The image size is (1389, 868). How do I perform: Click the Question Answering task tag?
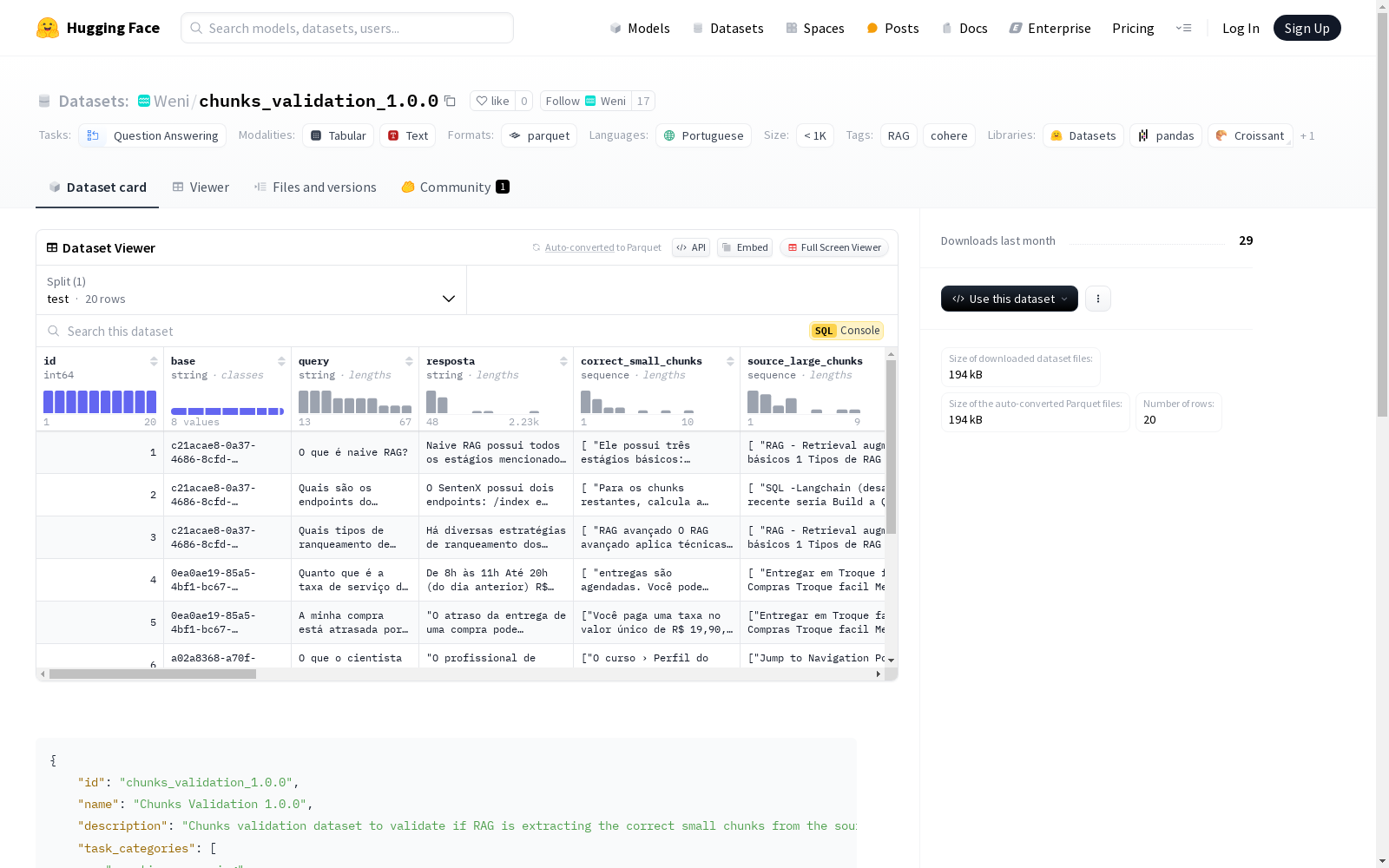coord(153,135)
